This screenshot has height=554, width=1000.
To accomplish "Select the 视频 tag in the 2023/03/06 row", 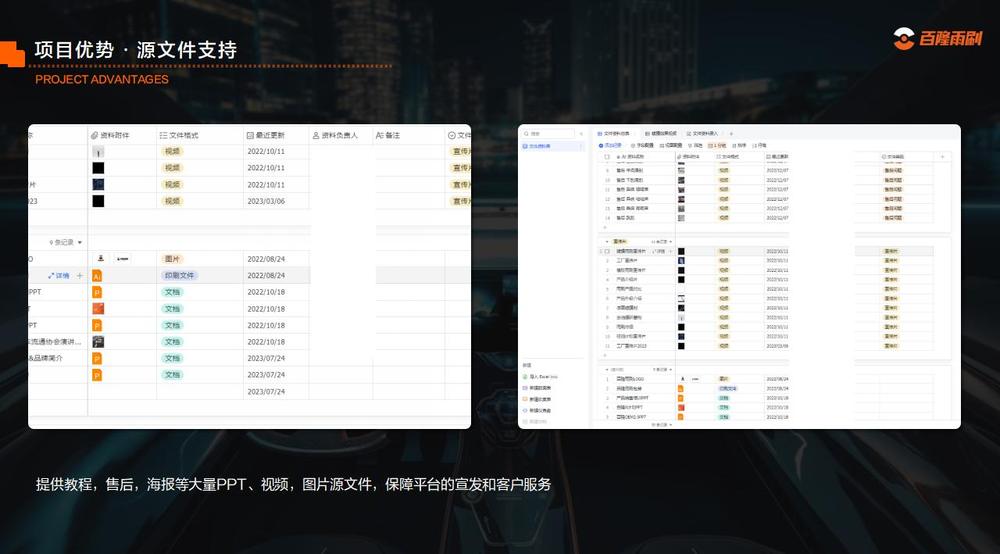I will [172, 201].
